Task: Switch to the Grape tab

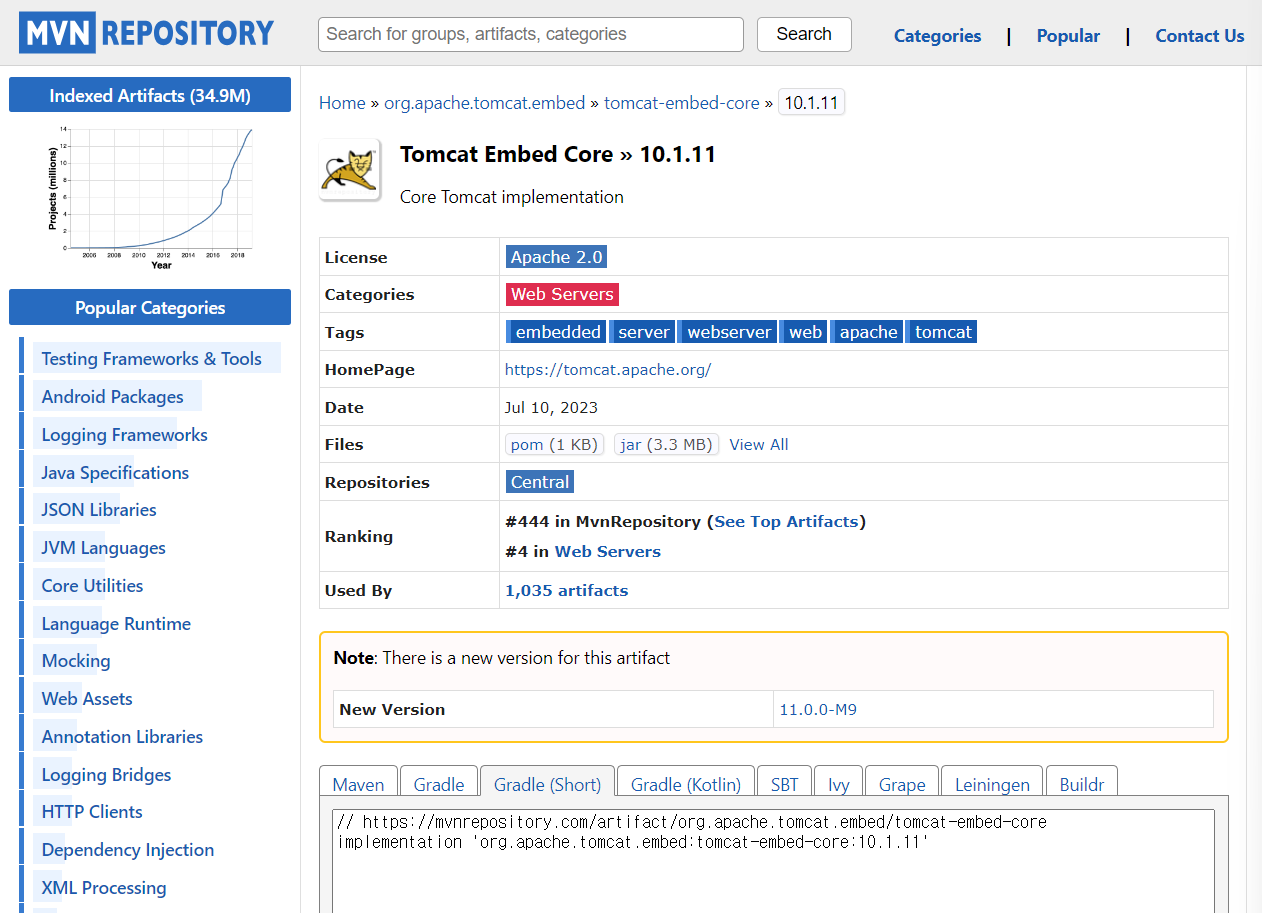Action: pyautogui.click(x=903, y=784)
